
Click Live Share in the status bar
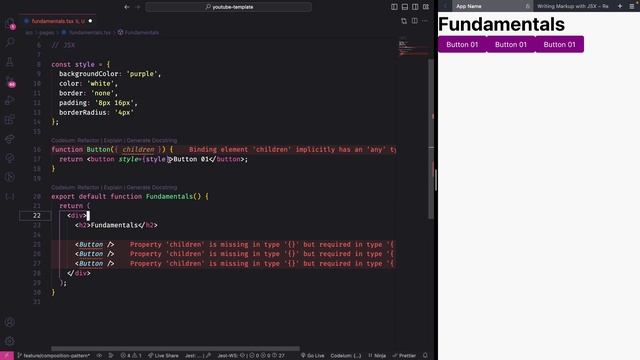(x=163, y=356)
